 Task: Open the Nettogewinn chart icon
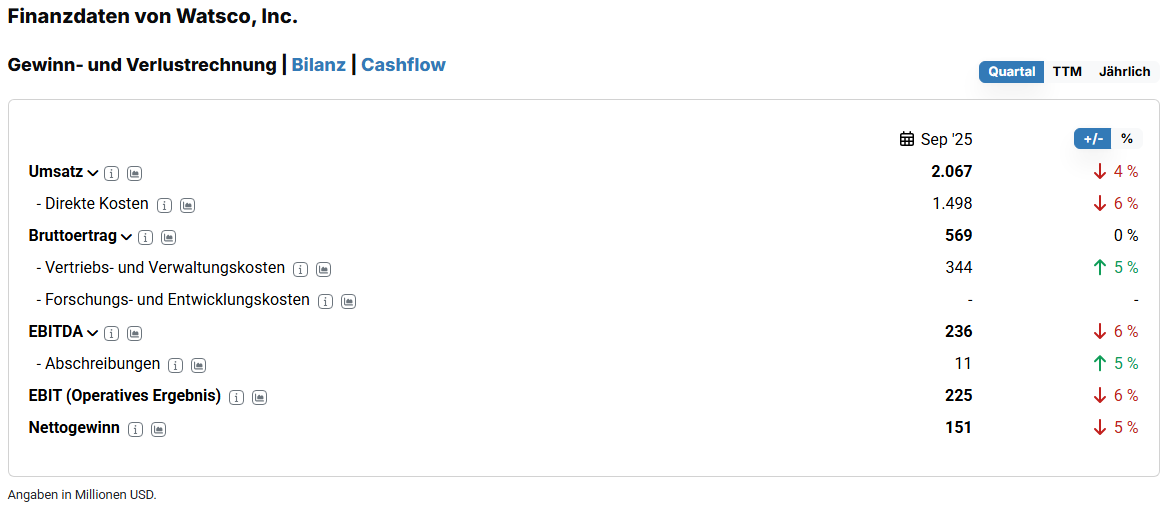(158, 429)
